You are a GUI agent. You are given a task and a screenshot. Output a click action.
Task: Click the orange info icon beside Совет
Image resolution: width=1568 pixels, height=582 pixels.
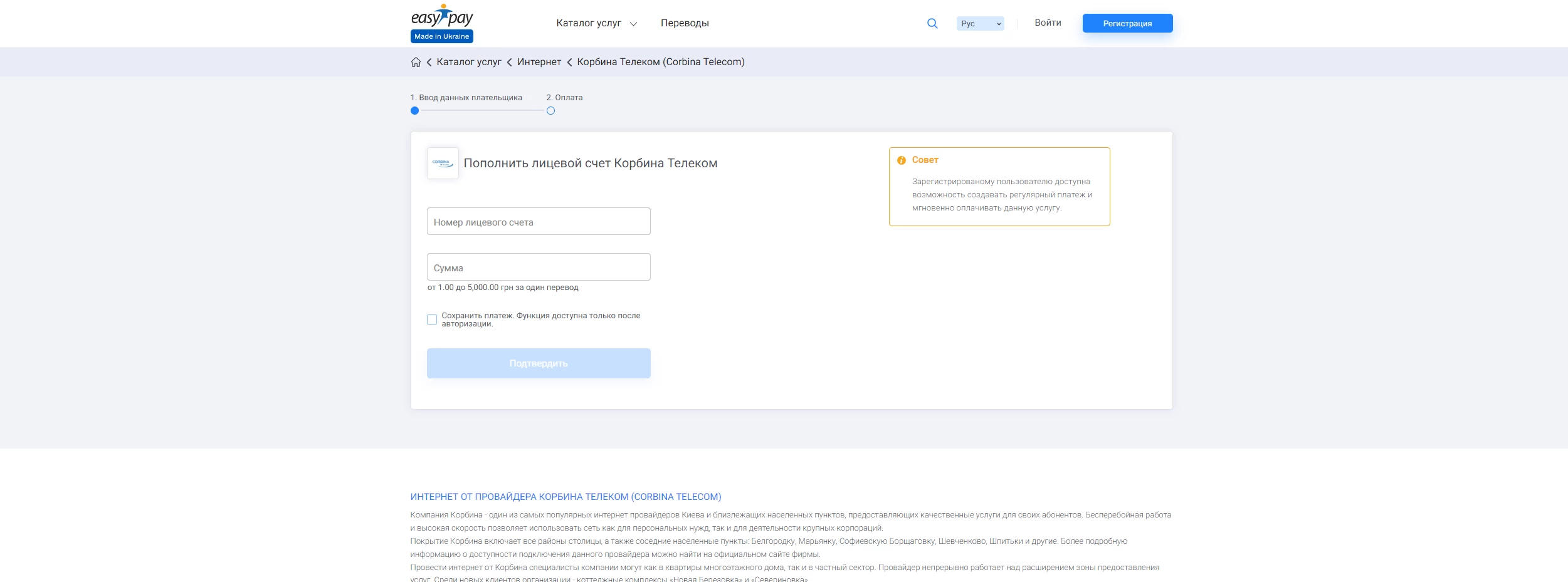tap(902, 160)
